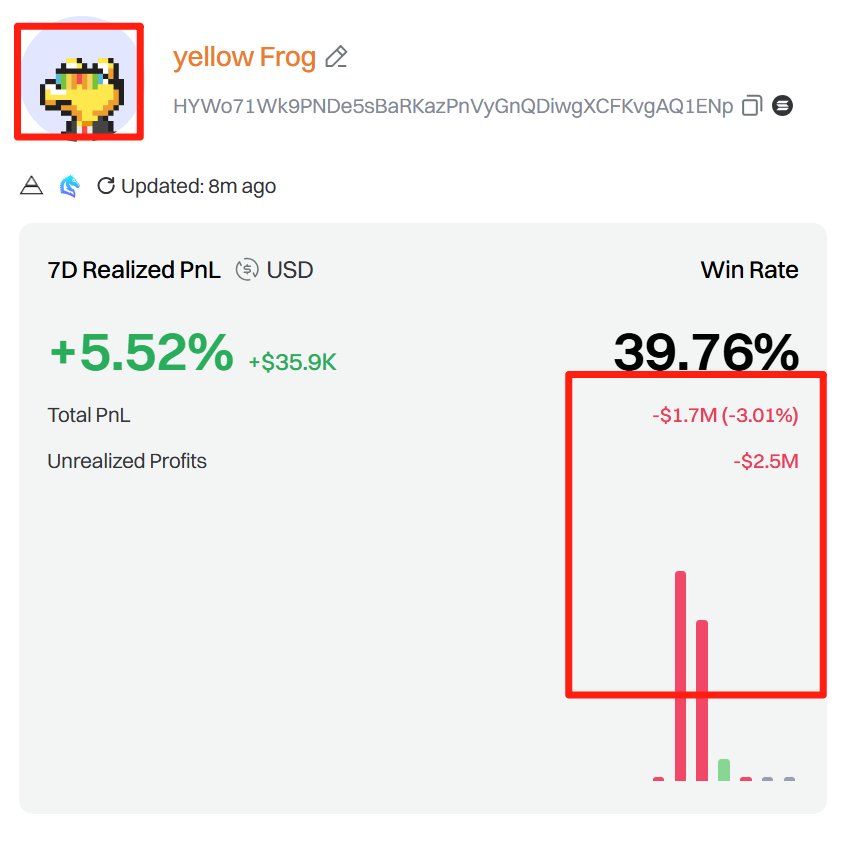Refresh data via the Updated icon
This screenshot has height=842, width=854.
point(105,186)
